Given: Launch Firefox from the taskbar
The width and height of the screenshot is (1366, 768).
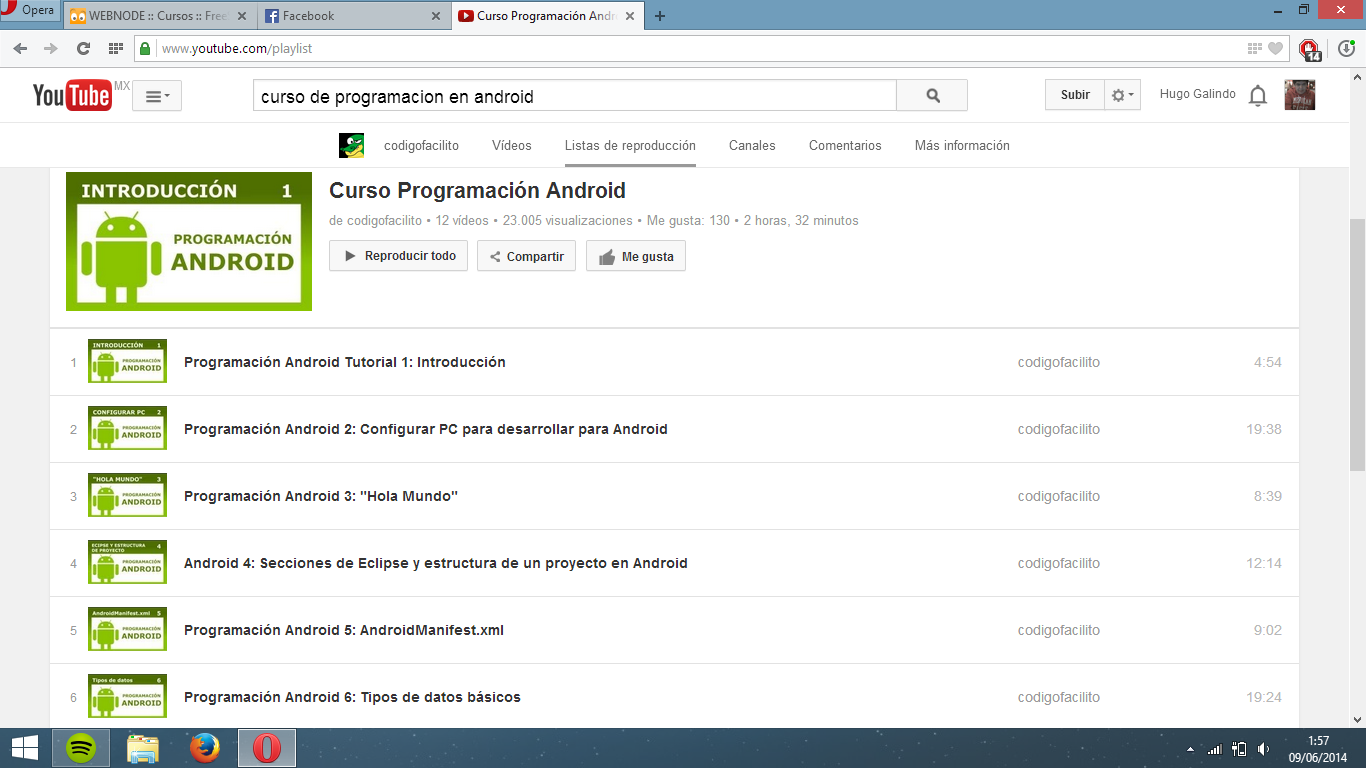Looking at the screenshot, I should [205, 748].
